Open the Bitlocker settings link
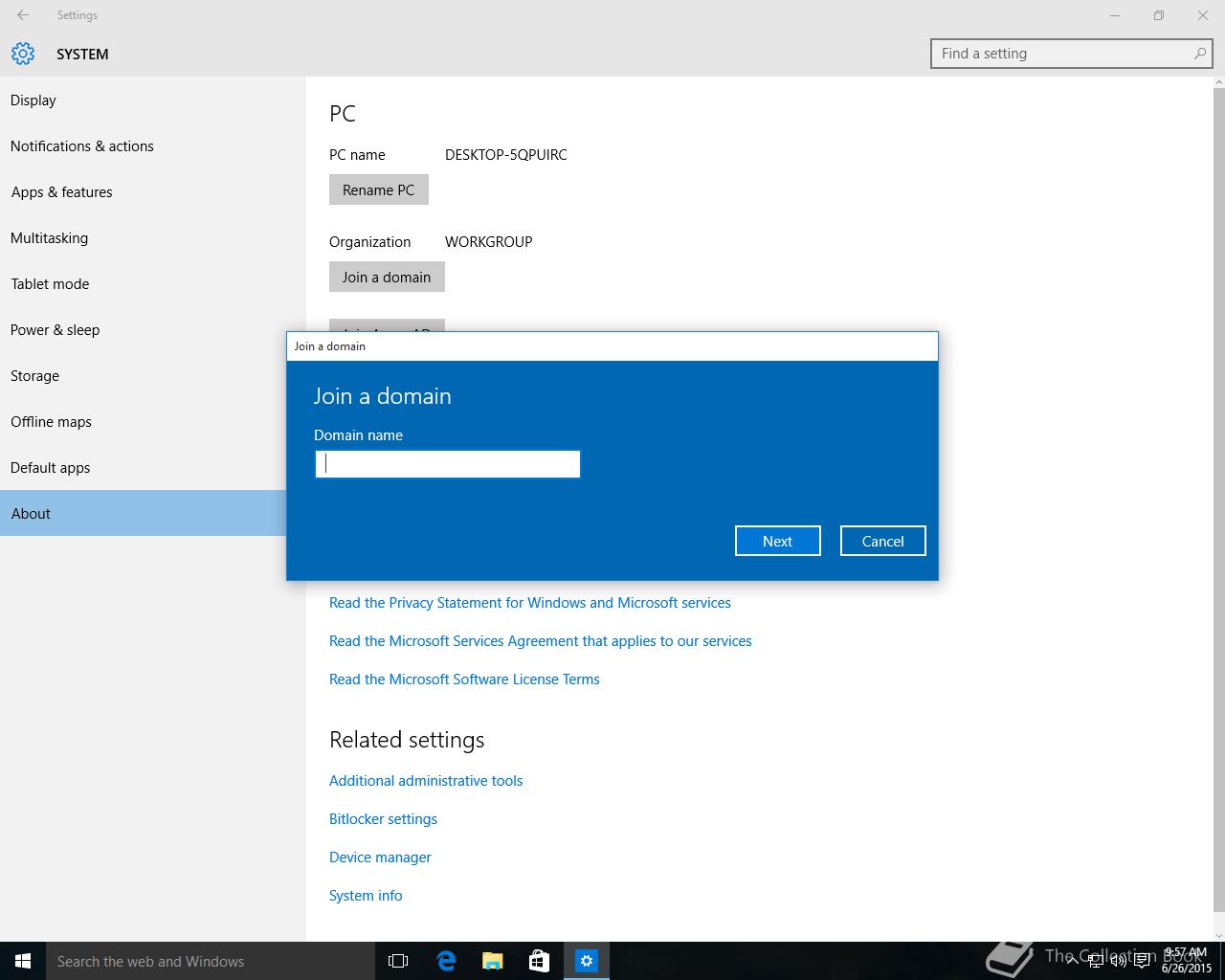Image resolution: width=1225 pixels, height=980 pixels. pyautogui.click(x=383, y=819)
